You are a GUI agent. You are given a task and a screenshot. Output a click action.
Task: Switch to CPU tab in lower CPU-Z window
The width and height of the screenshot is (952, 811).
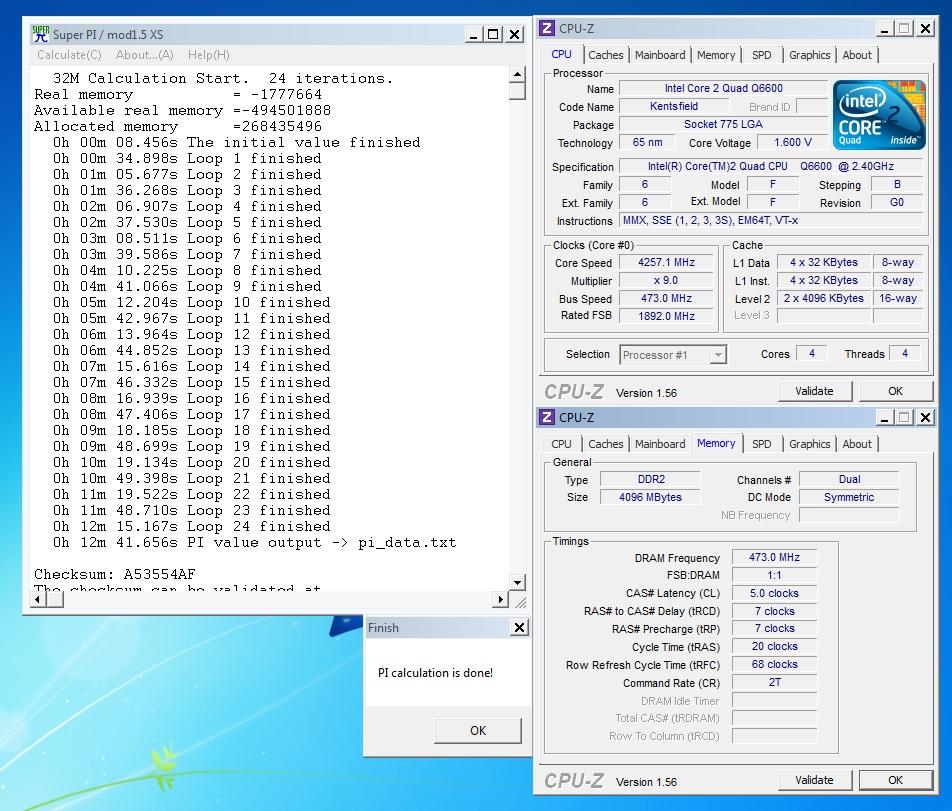[561, 444]
